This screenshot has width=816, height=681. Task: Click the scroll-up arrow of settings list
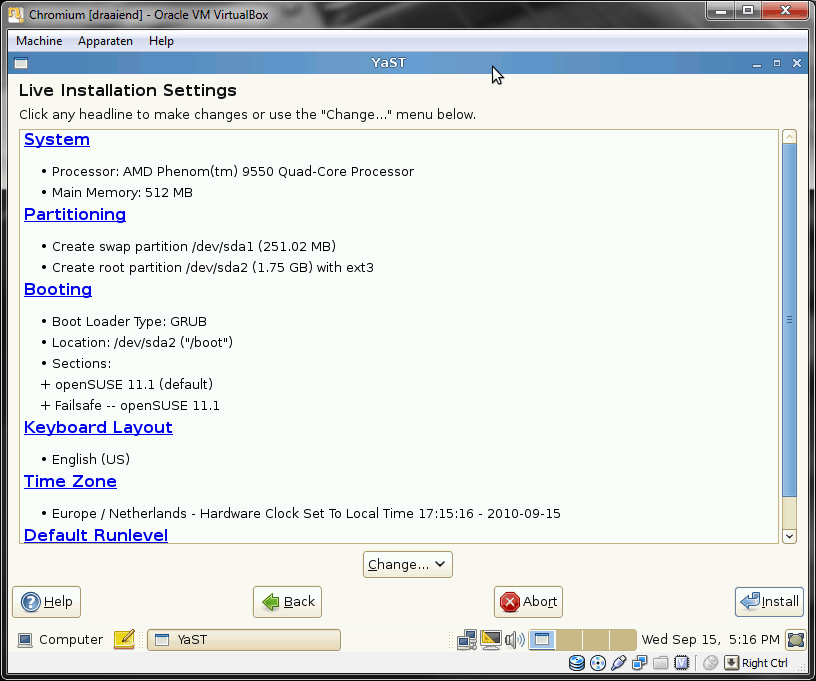tap(789, 136)
